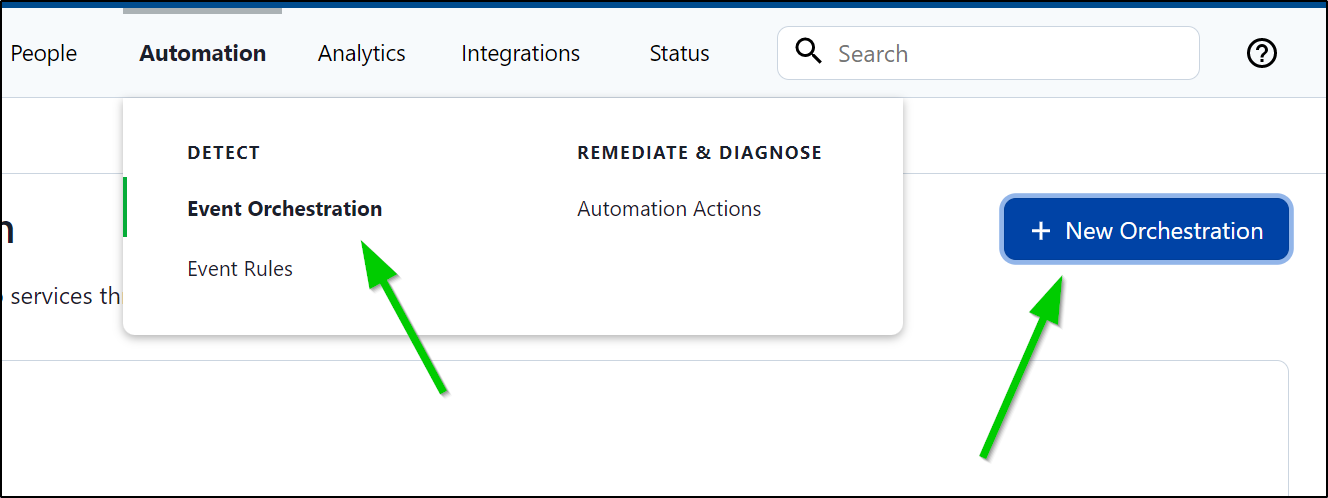
Task: Select Event Orchestration under Detect
Action: pos(285,208)
